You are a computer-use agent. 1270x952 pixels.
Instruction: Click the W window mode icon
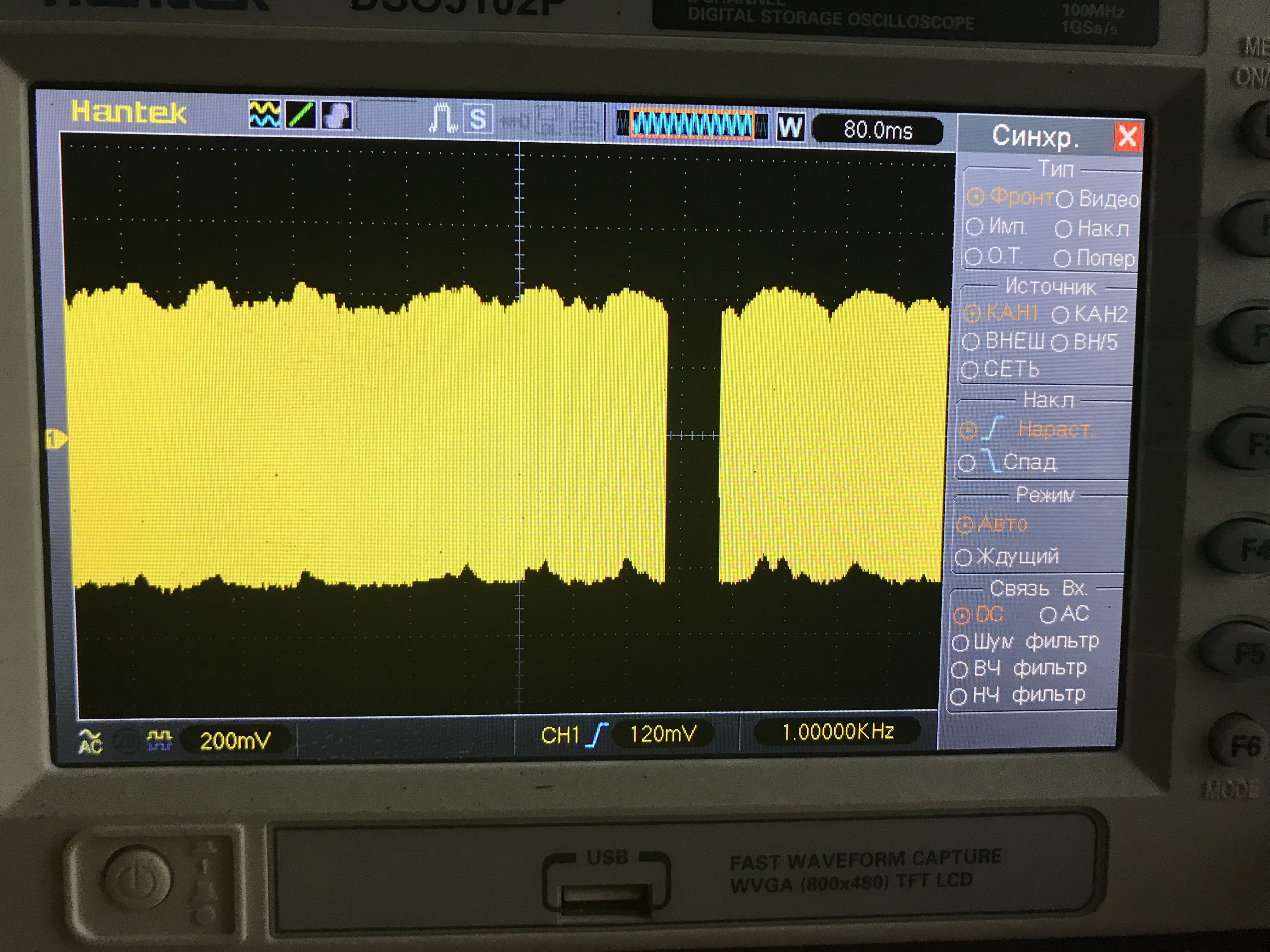[x=790, y=127]
